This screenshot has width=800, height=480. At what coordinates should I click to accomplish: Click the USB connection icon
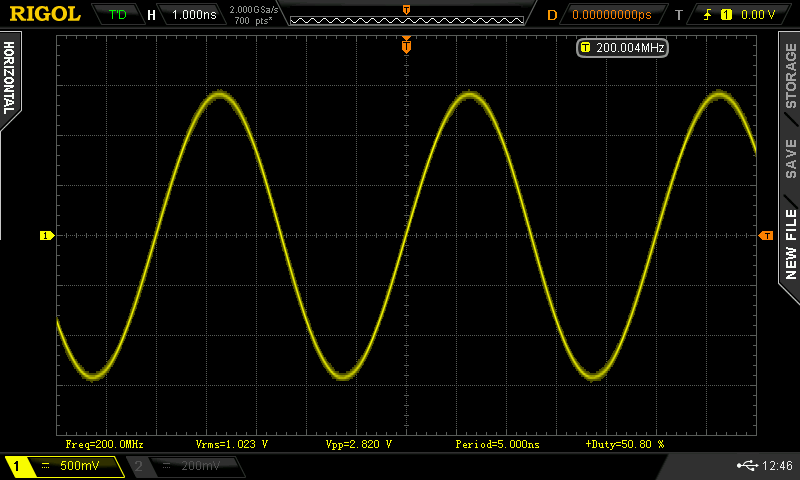point(747,466)
